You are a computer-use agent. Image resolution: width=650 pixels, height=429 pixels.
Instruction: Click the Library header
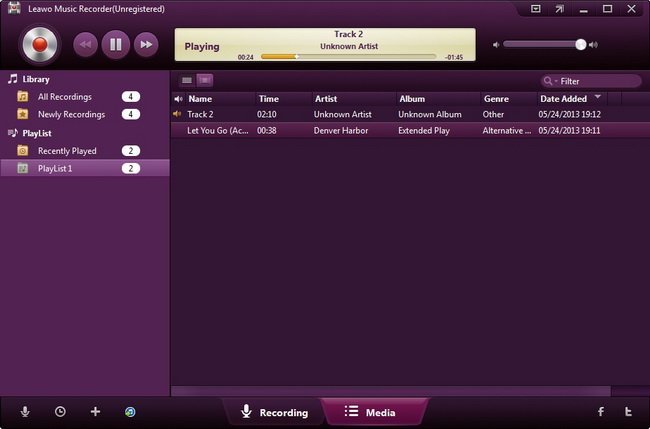(36, 79)
